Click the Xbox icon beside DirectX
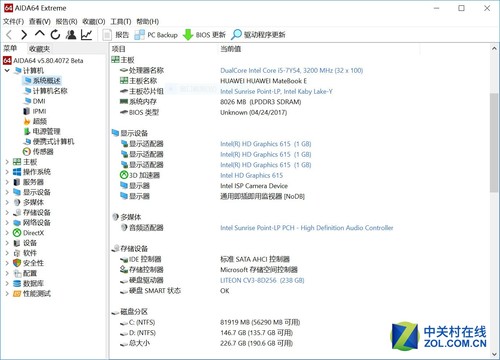 (x=17, y=233)
